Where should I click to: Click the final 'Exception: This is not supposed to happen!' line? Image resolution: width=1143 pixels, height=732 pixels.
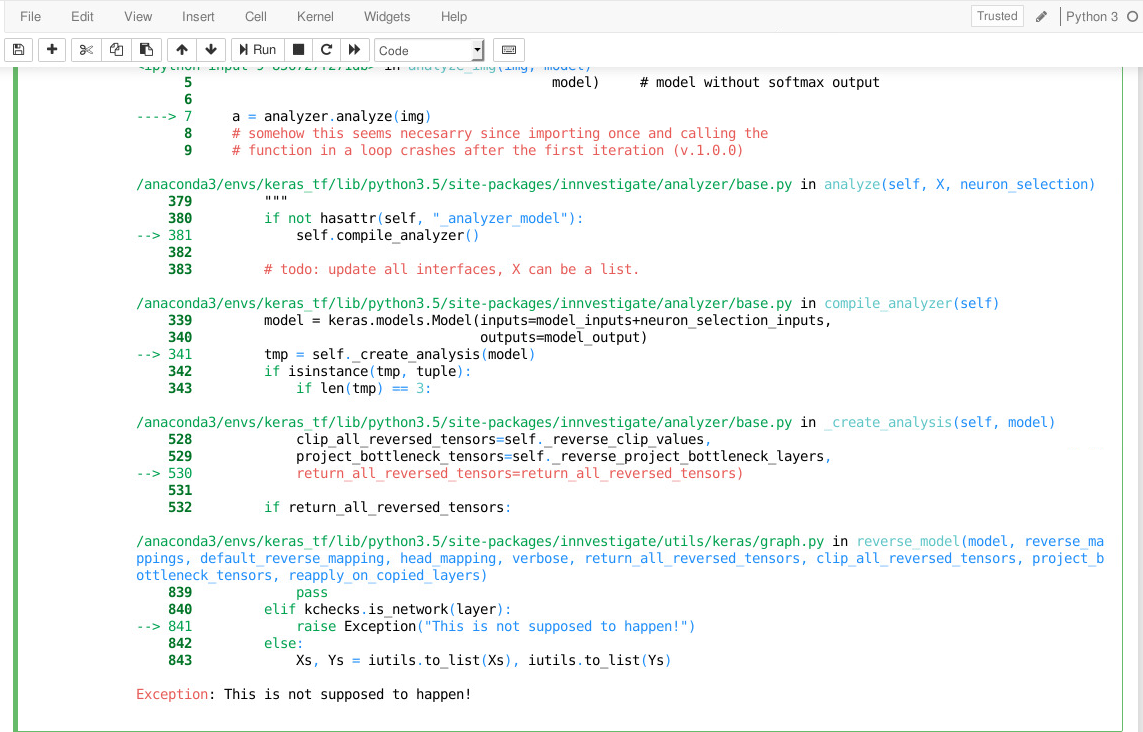pyautogui.click(x=303, y=694)
